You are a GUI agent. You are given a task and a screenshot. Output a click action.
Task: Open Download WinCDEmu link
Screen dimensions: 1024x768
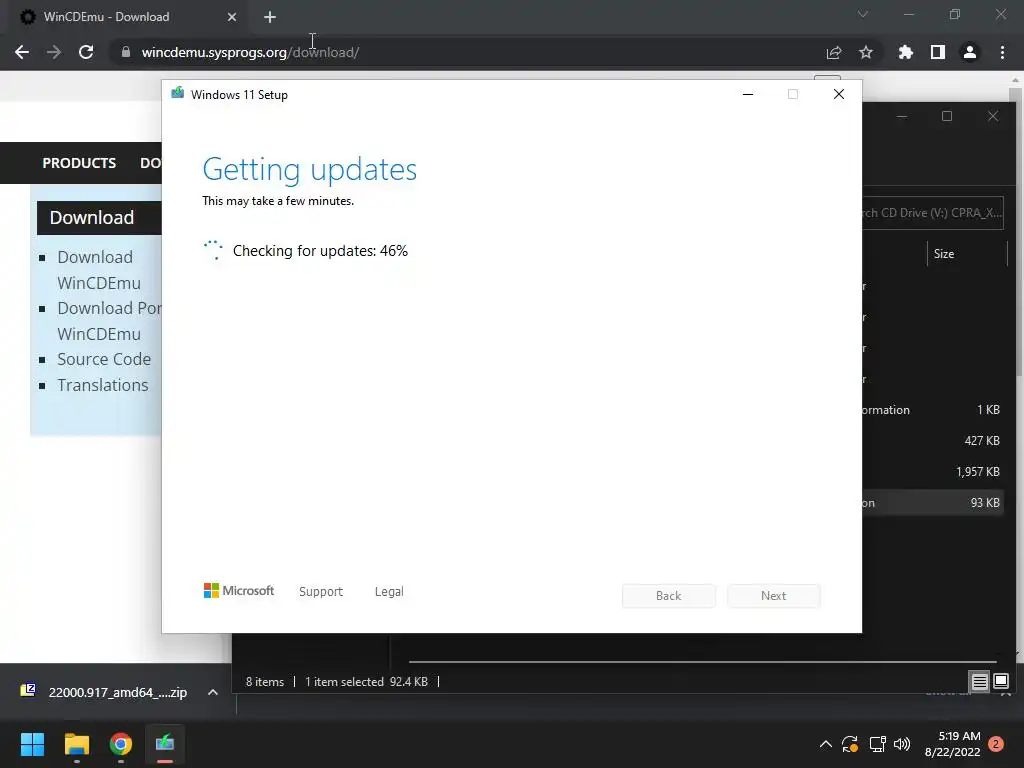[x=99, y=270]
